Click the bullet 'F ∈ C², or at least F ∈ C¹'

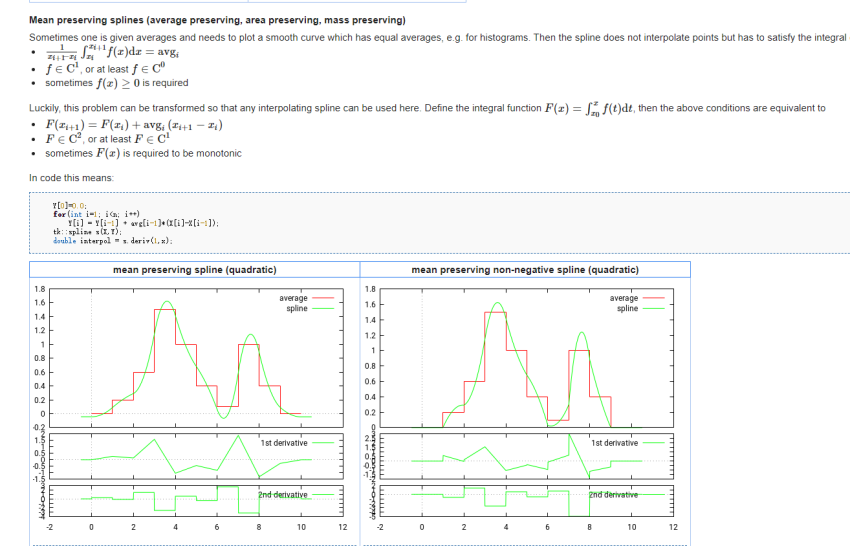pos(107,139)
